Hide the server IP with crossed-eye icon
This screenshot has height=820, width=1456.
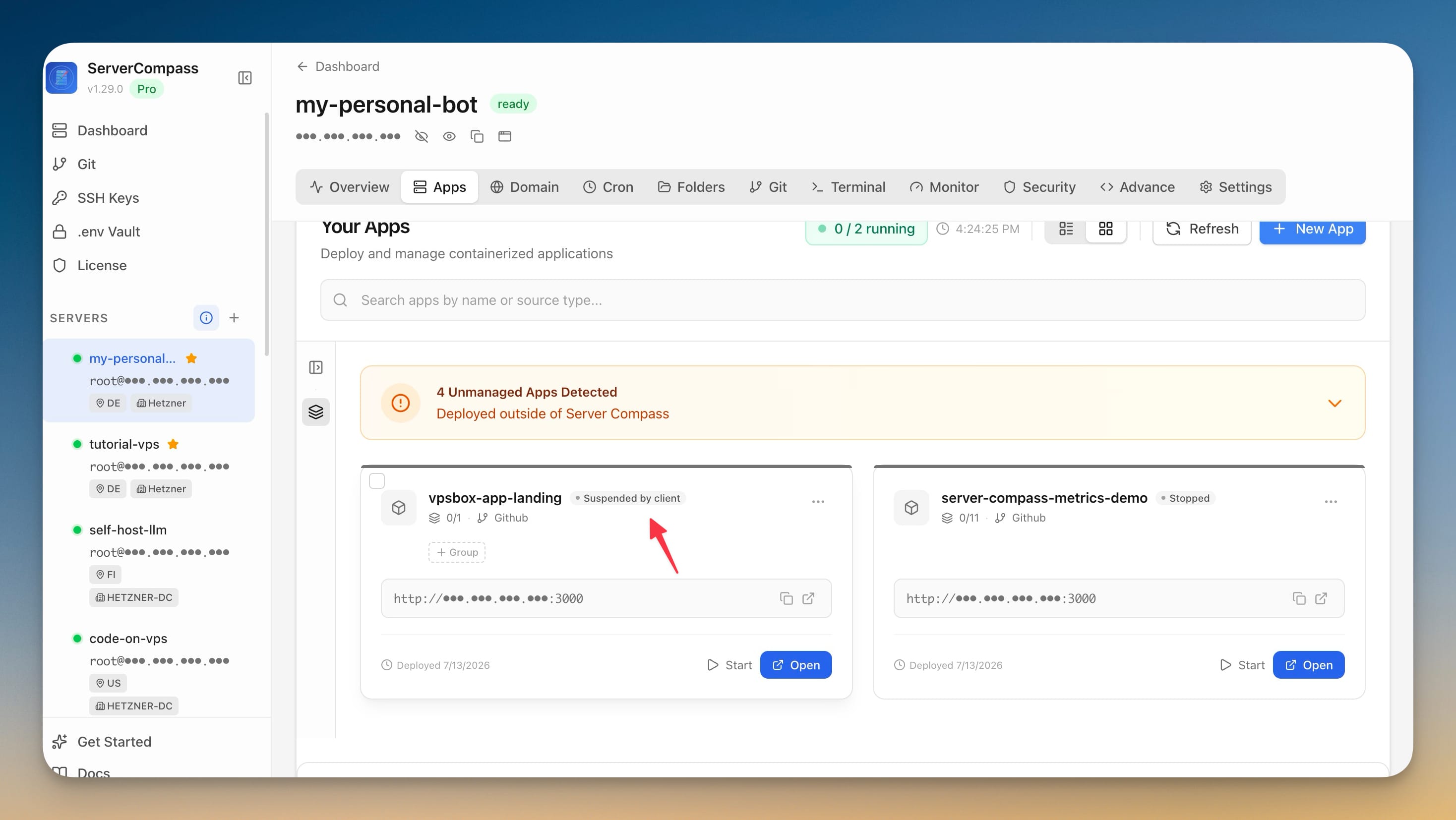click(x=422, y=136)
